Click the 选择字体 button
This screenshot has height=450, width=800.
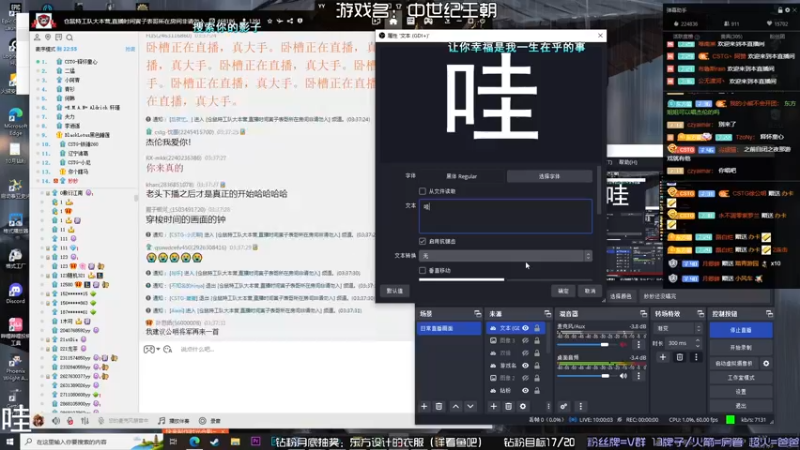[549, 176]
